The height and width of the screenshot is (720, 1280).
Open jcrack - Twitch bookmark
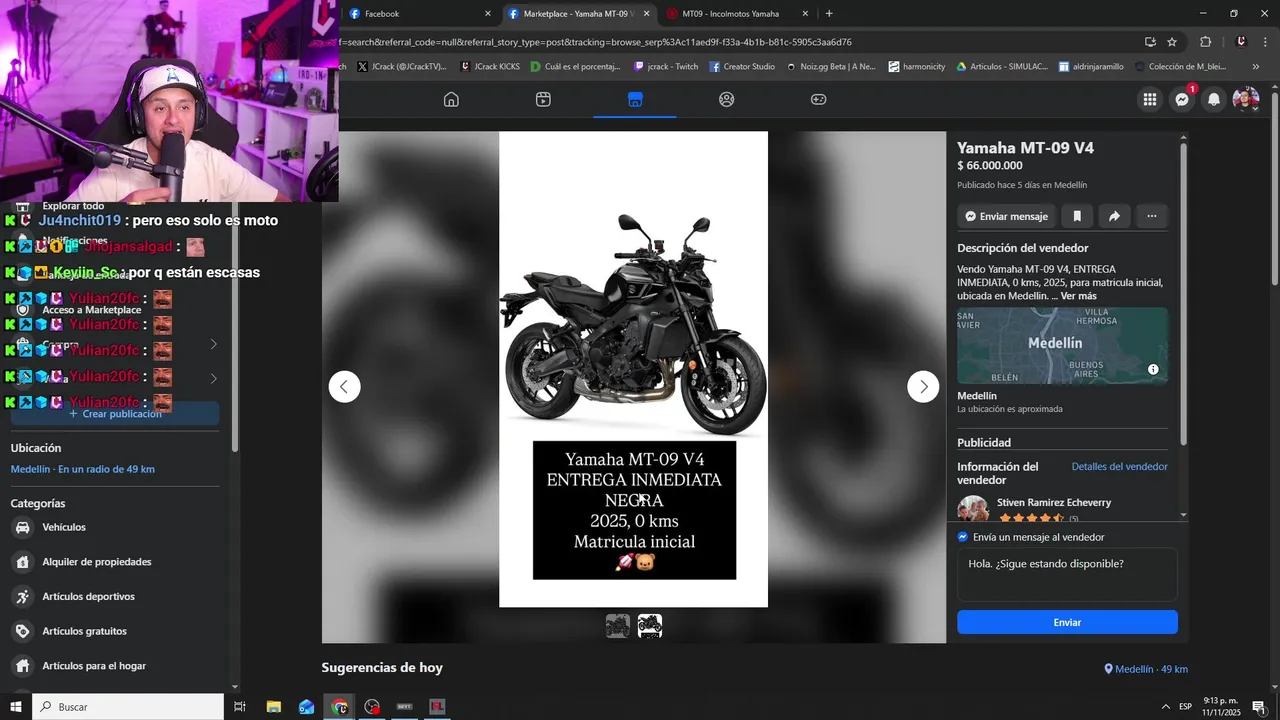[666, 67]
